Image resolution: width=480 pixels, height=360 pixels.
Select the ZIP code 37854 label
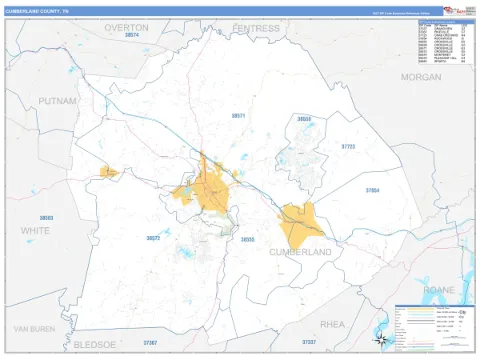(372, 190)
